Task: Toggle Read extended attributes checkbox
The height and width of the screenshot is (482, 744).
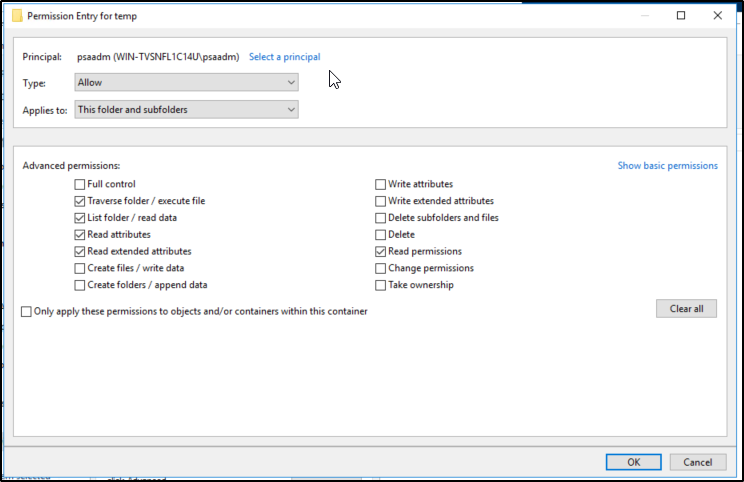Action: [x=80, y=252]
